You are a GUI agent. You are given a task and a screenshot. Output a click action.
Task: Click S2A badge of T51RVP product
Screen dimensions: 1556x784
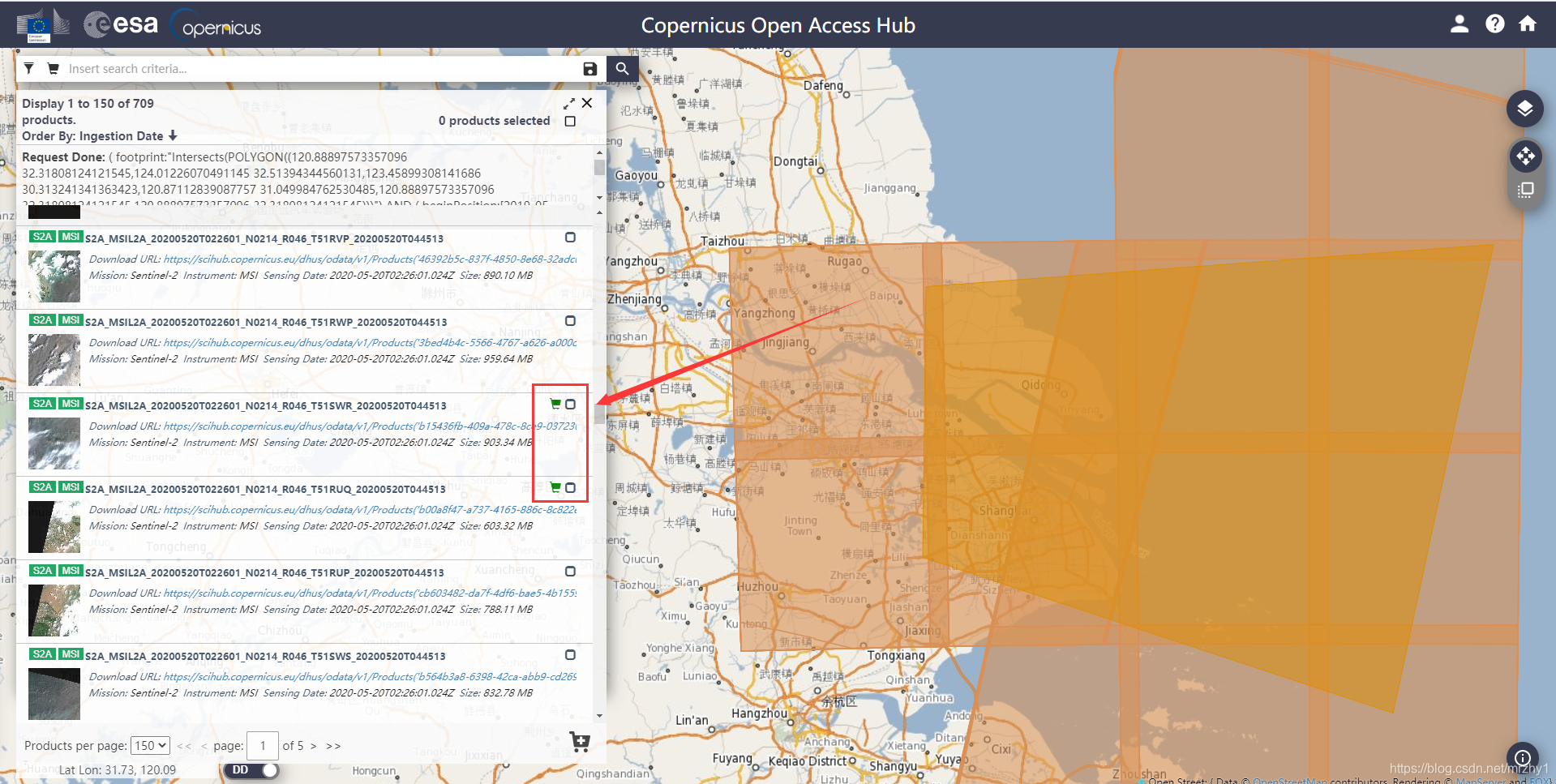tap(42, 237)
